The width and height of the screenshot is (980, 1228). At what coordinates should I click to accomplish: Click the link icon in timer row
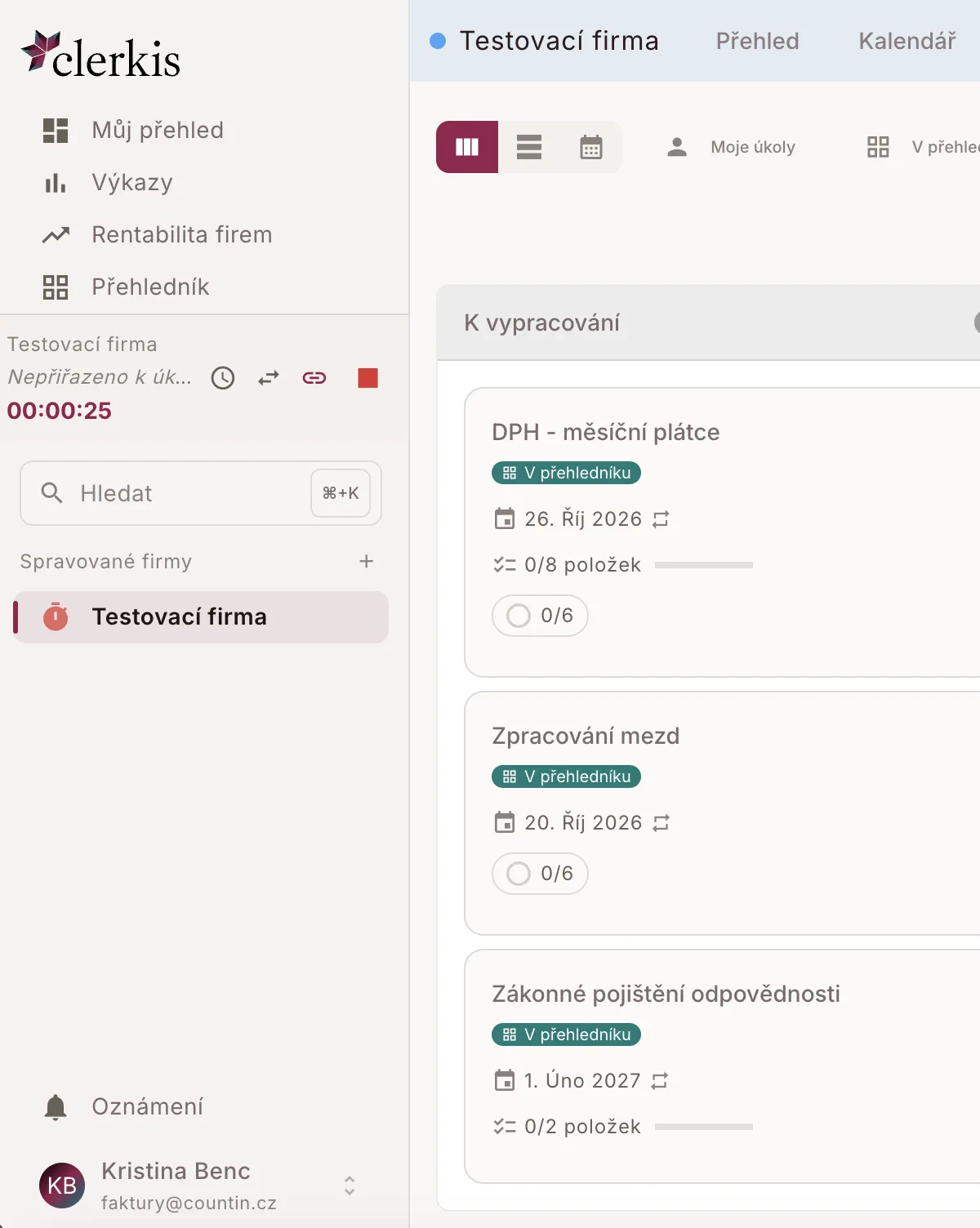click(314, 378)
